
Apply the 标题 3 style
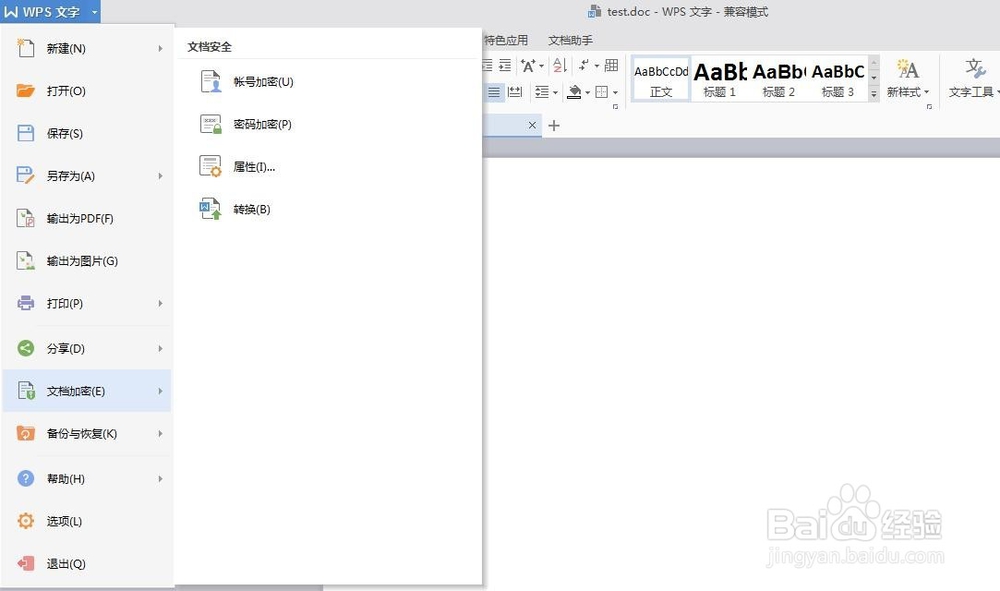[x=838, y=78]
